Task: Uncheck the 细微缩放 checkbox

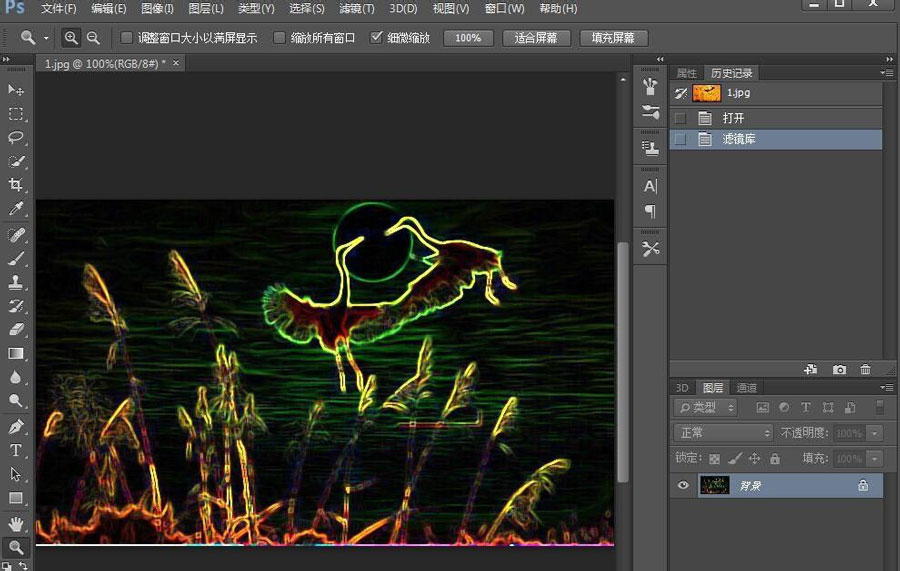Action: pyautogui.click(x=376, y=38)
